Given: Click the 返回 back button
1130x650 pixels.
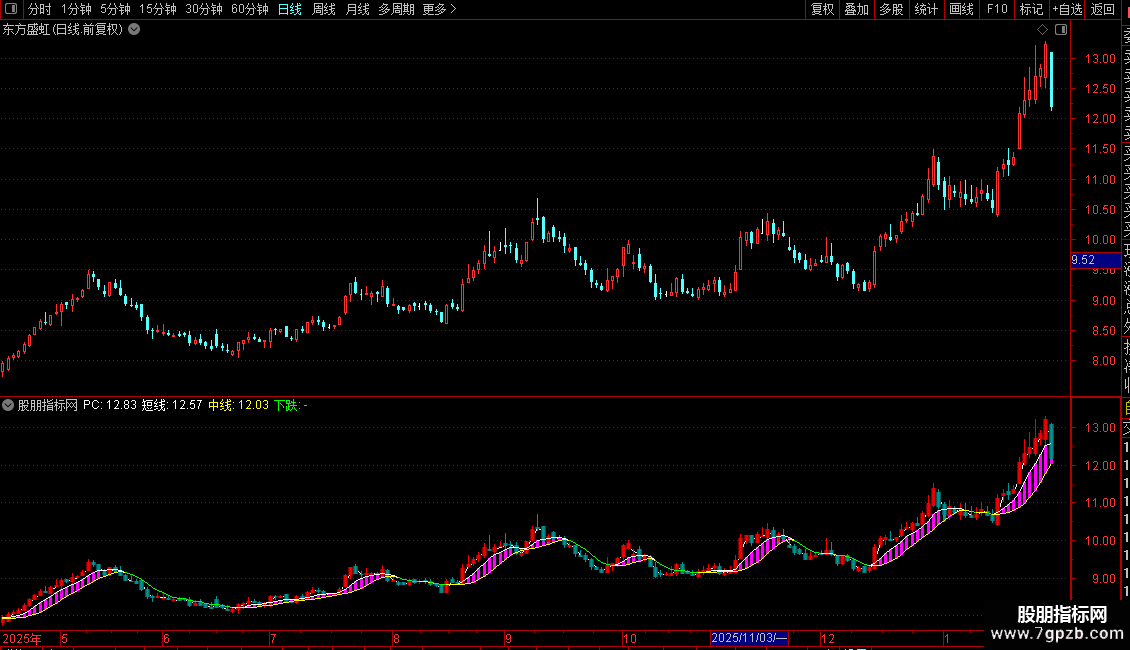Looking at the screenshot, I should 1103,9.
